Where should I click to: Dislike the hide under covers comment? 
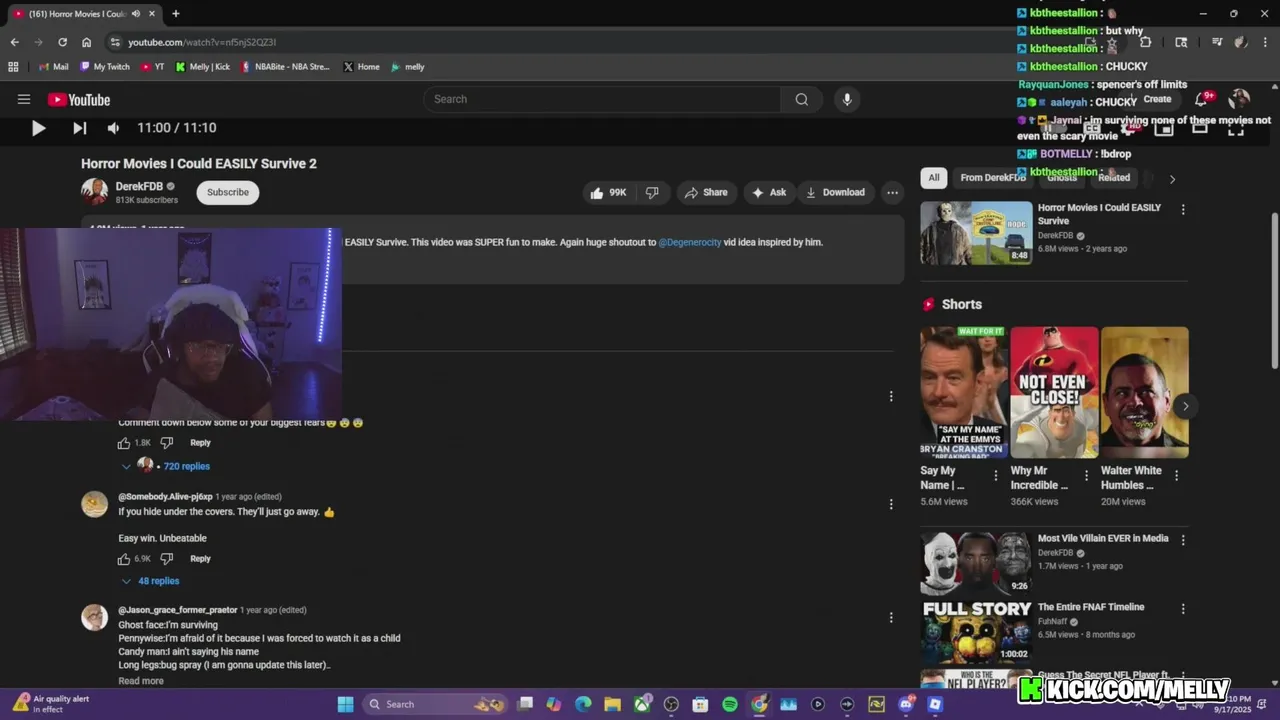pyautogui.click(x=167, y=559)
